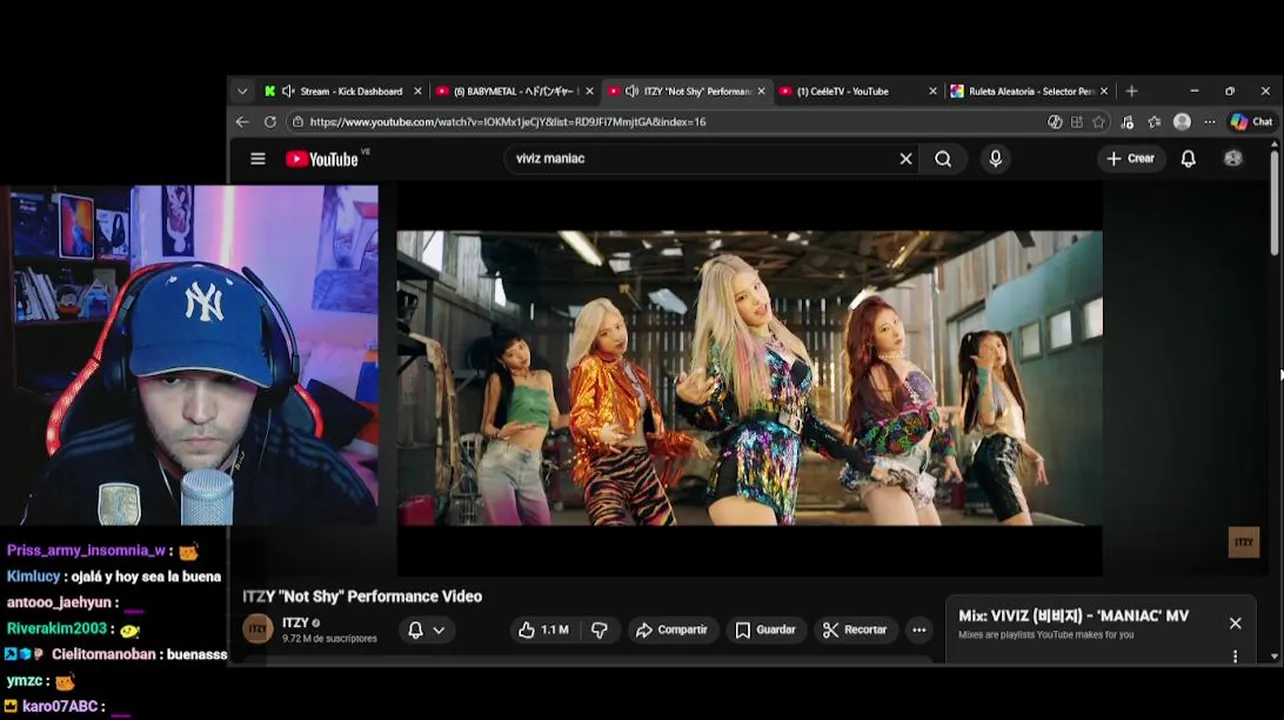The image size is (1284, 720).
Task: Bookmark this page with the star icon
Action: tap(1099, 122)
